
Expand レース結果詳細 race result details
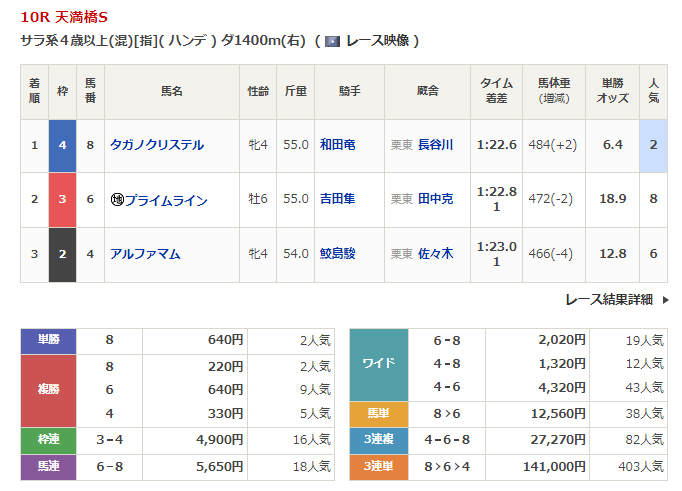608,299
